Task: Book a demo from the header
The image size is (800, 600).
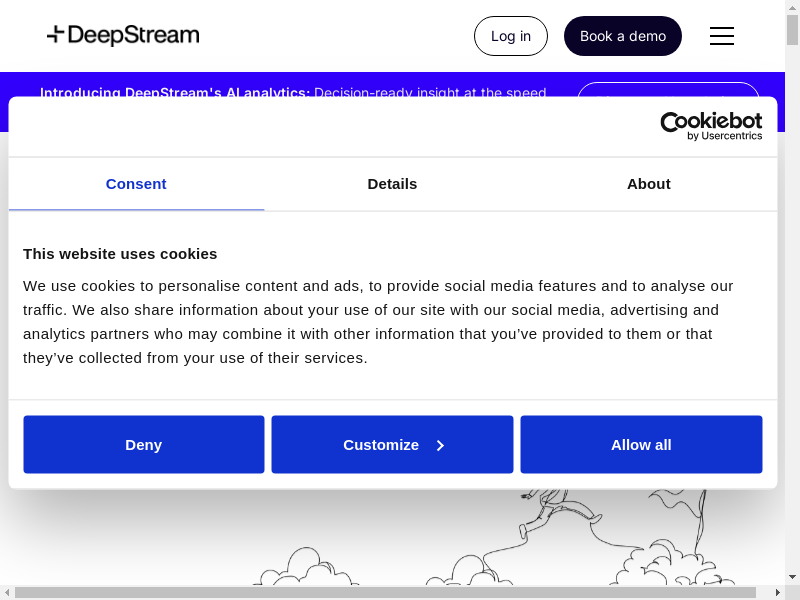Action: (622, 36)
